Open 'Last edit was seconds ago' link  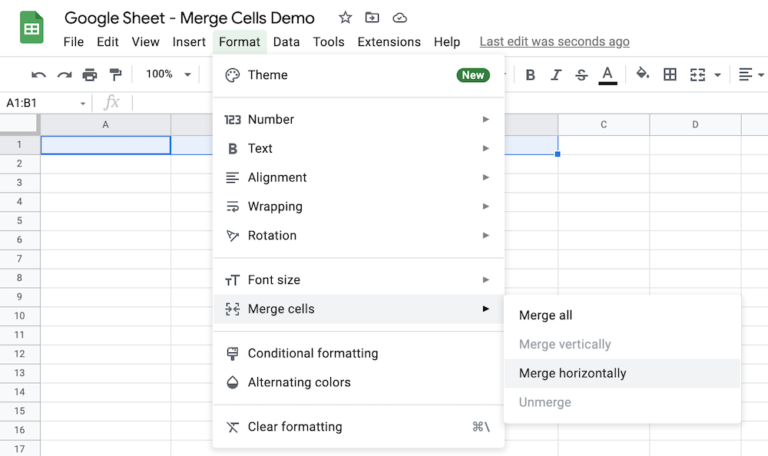click(x=554, y=42)
